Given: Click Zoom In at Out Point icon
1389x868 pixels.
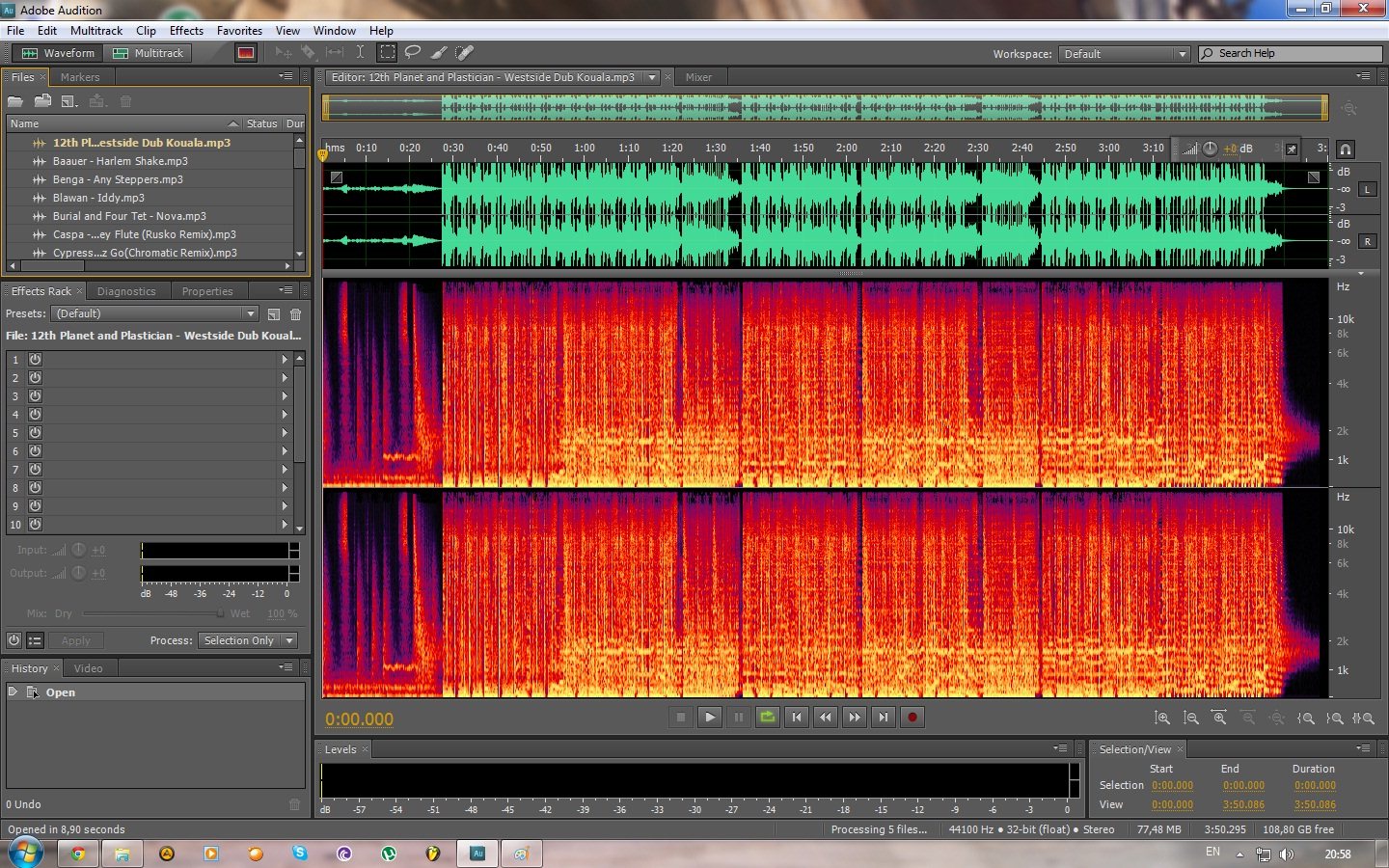Looking at the screenshot, I should point(1335,719).
